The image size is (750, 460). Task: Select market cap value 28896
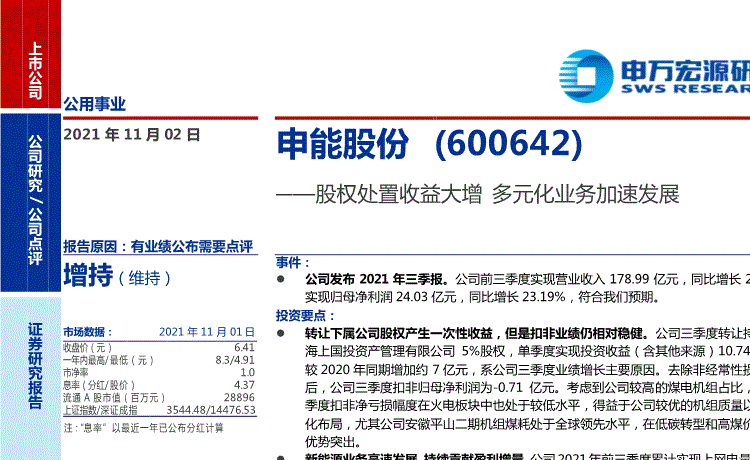239,397
